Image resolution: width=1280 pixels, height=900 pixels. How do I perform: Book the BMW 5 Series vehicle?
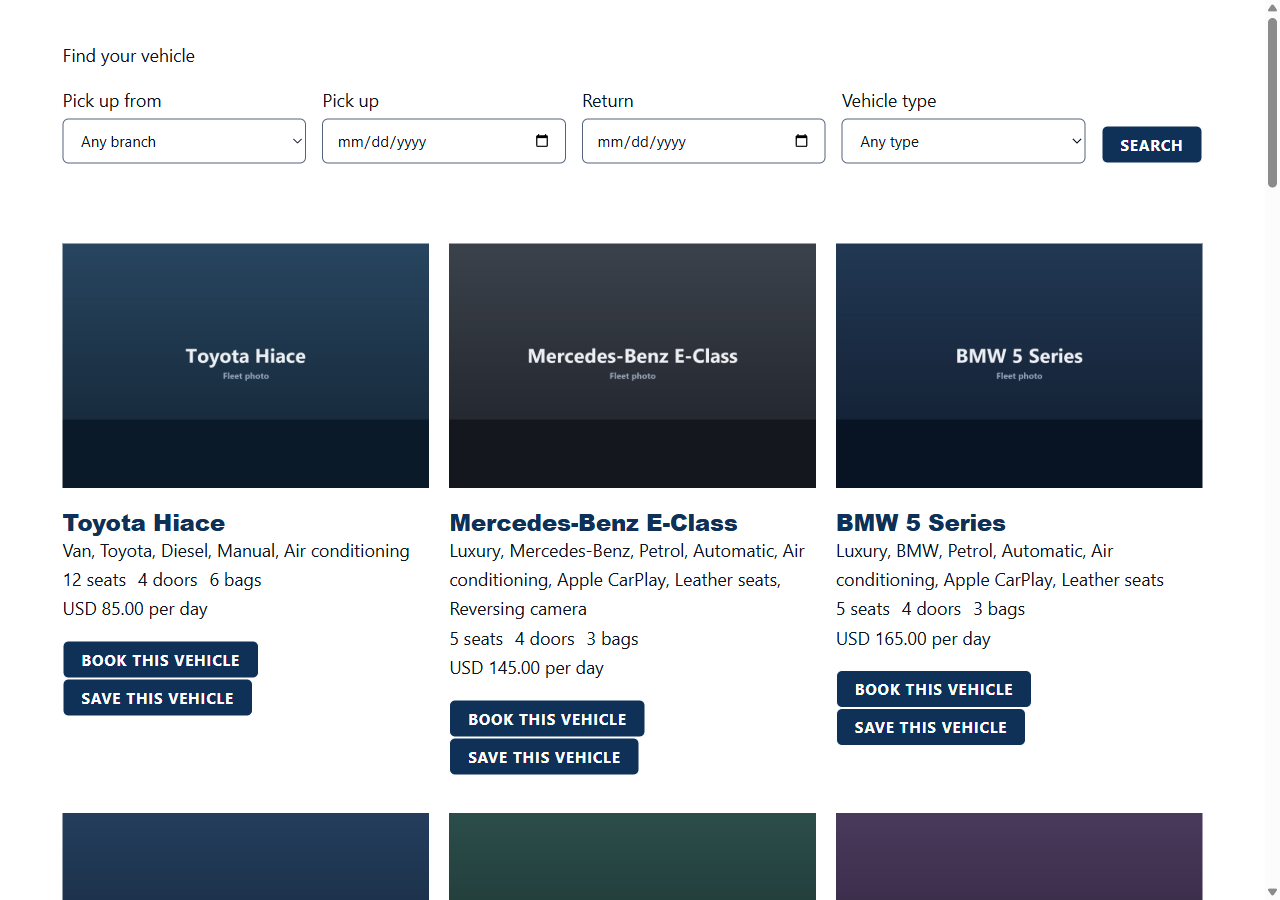coord(934,689)
